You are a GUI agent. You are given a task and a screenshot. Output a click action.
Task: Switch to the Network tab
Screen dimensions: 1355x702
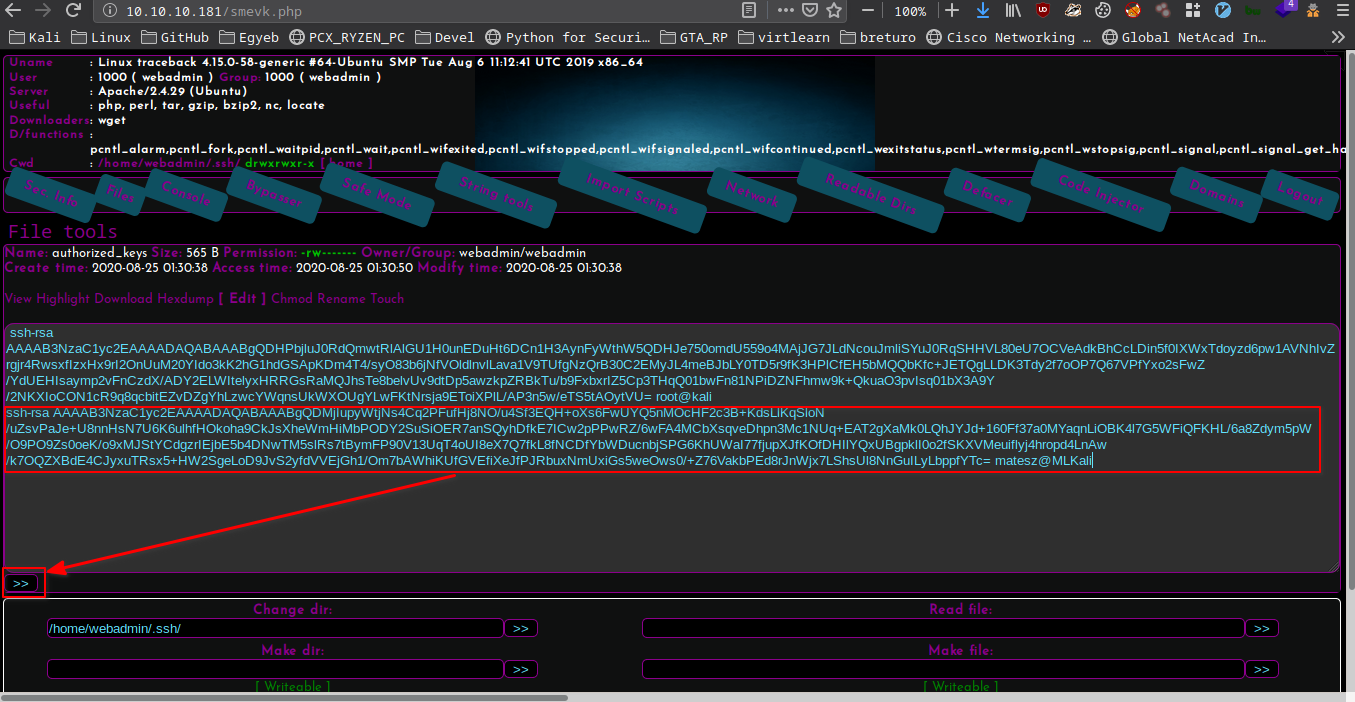point(751,195)
